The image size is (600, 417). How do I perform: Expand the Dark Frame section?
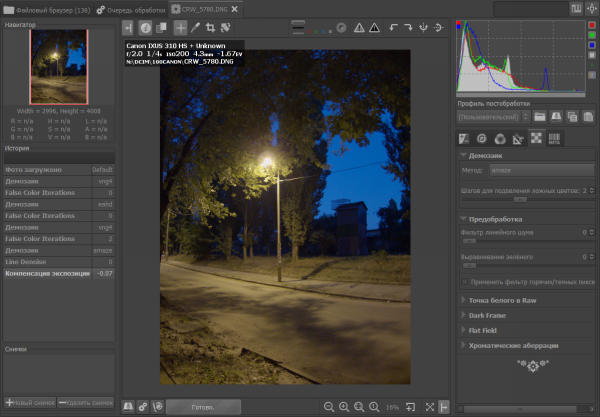463,315
